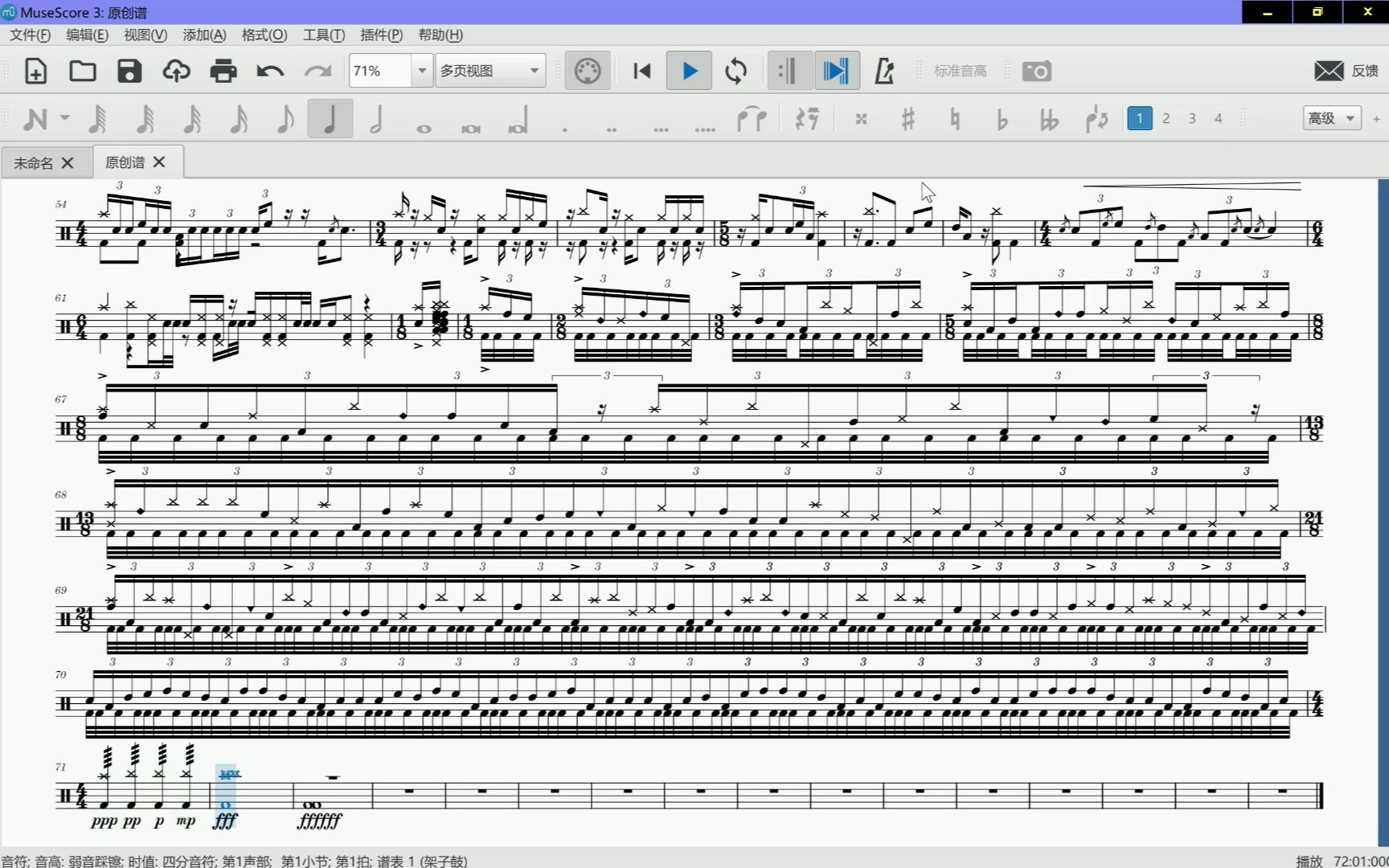
Task: Toggle MIDI input button
Action: [x=587, y=72]
